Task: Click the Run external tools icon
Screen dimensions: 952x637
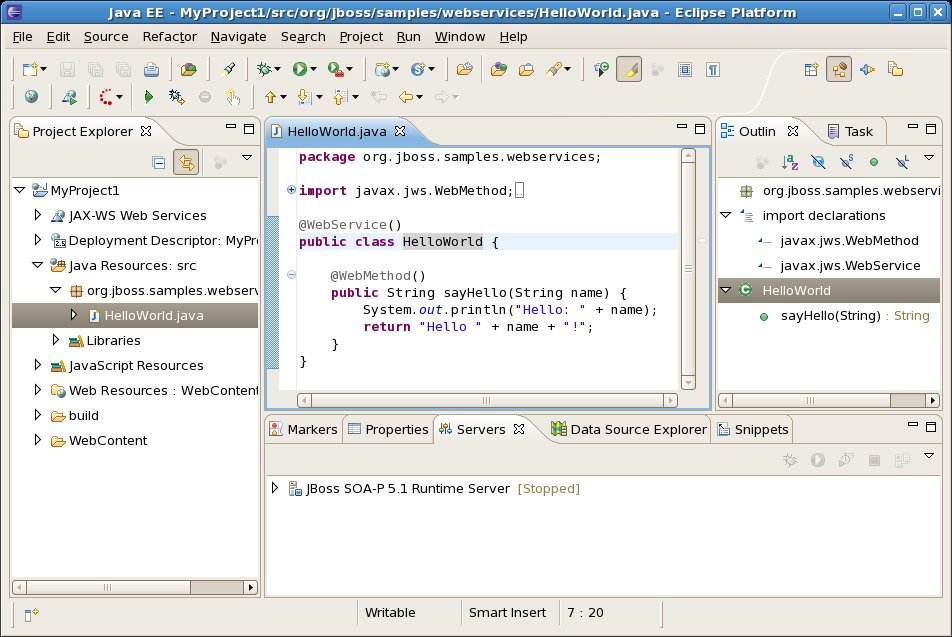Action: pyautogui.click(x=335, y=69)
